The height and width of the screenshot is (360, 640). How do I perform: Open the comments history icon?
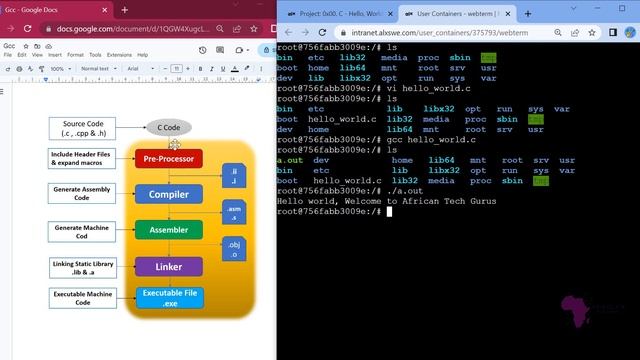pos(220,50)
